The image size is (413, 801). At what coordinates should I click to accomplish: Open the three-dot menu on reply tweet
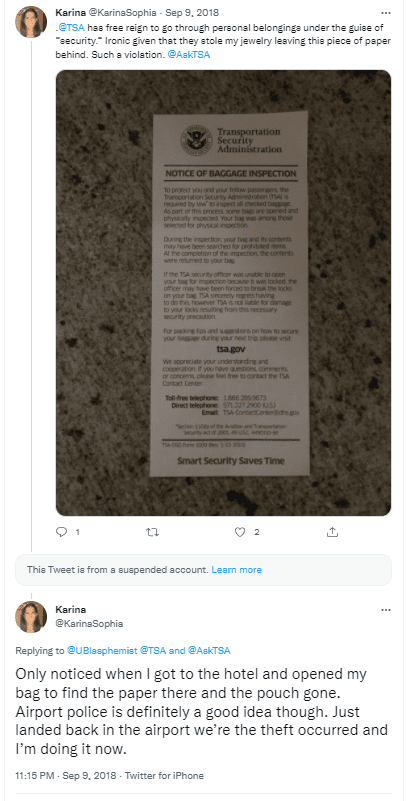pyautogui.click(x=386, y=610)
